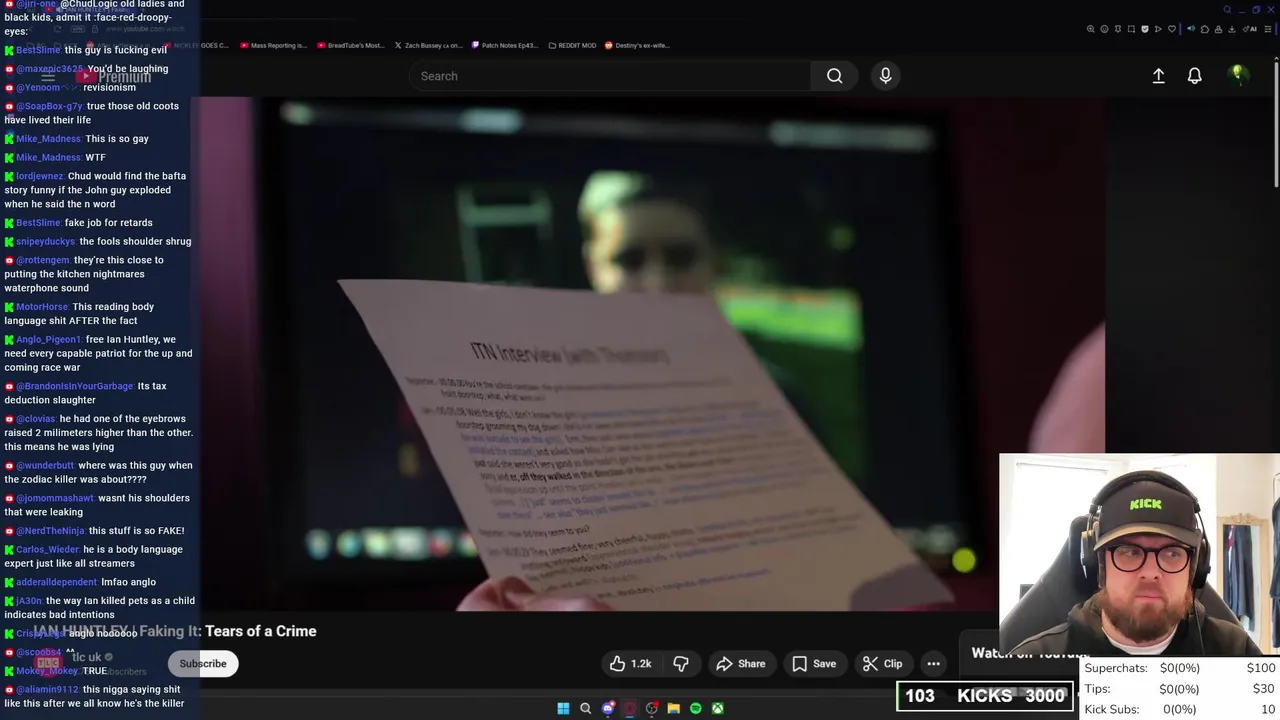The height and width of the screenshot is (720, 1280).
Task: Toggle the browser tab sound speaker icon
Action: pyautogui.click(x=1191, y=29)
